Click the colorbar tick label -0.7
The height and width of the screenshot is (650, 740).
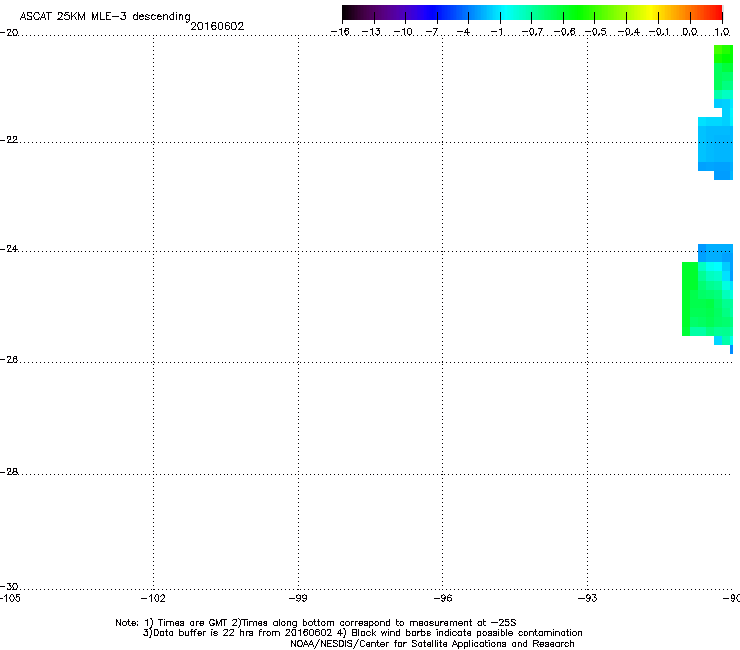coord(532,32)
